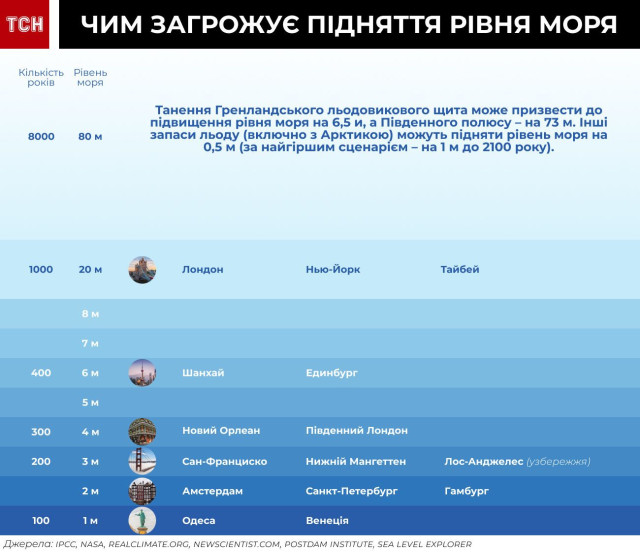Click the 'Венеція' label
640x553 pixels.
pyautogui.click(x=327, y=520)
